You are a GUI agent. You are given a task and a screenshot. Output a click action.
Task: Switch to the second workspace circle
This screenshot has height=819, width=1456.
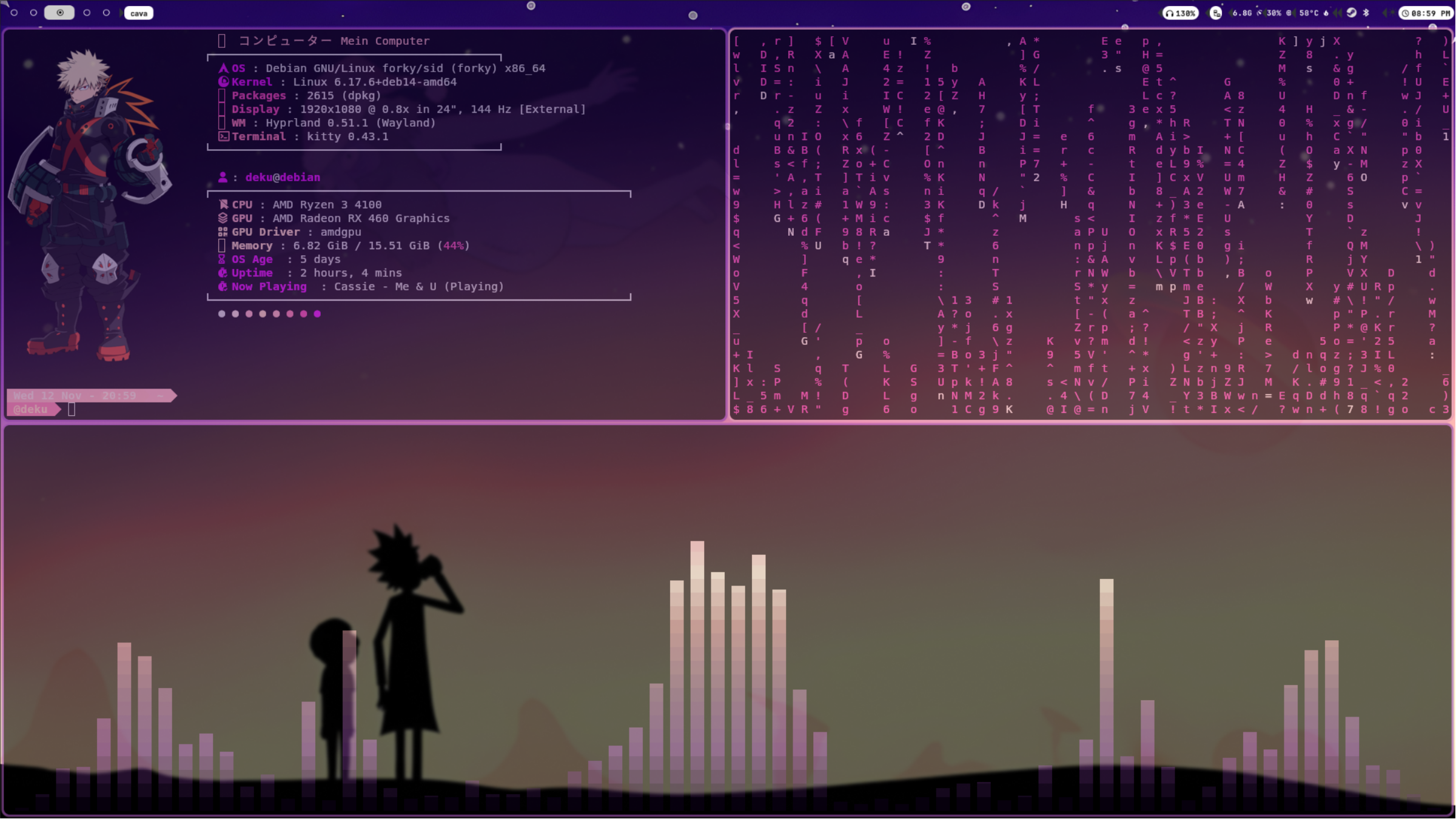tap(33, 13)
